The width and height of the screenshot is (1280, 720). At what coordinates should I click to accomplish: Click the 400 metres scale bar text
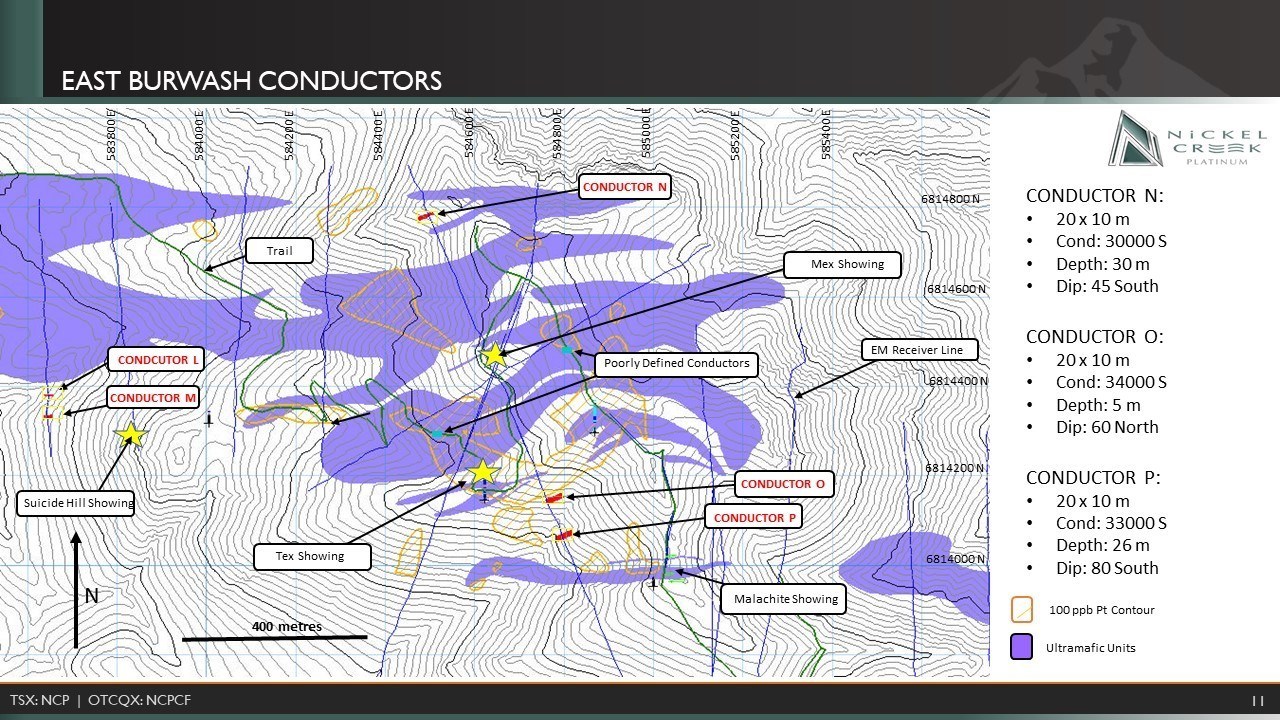coord(286,627)
